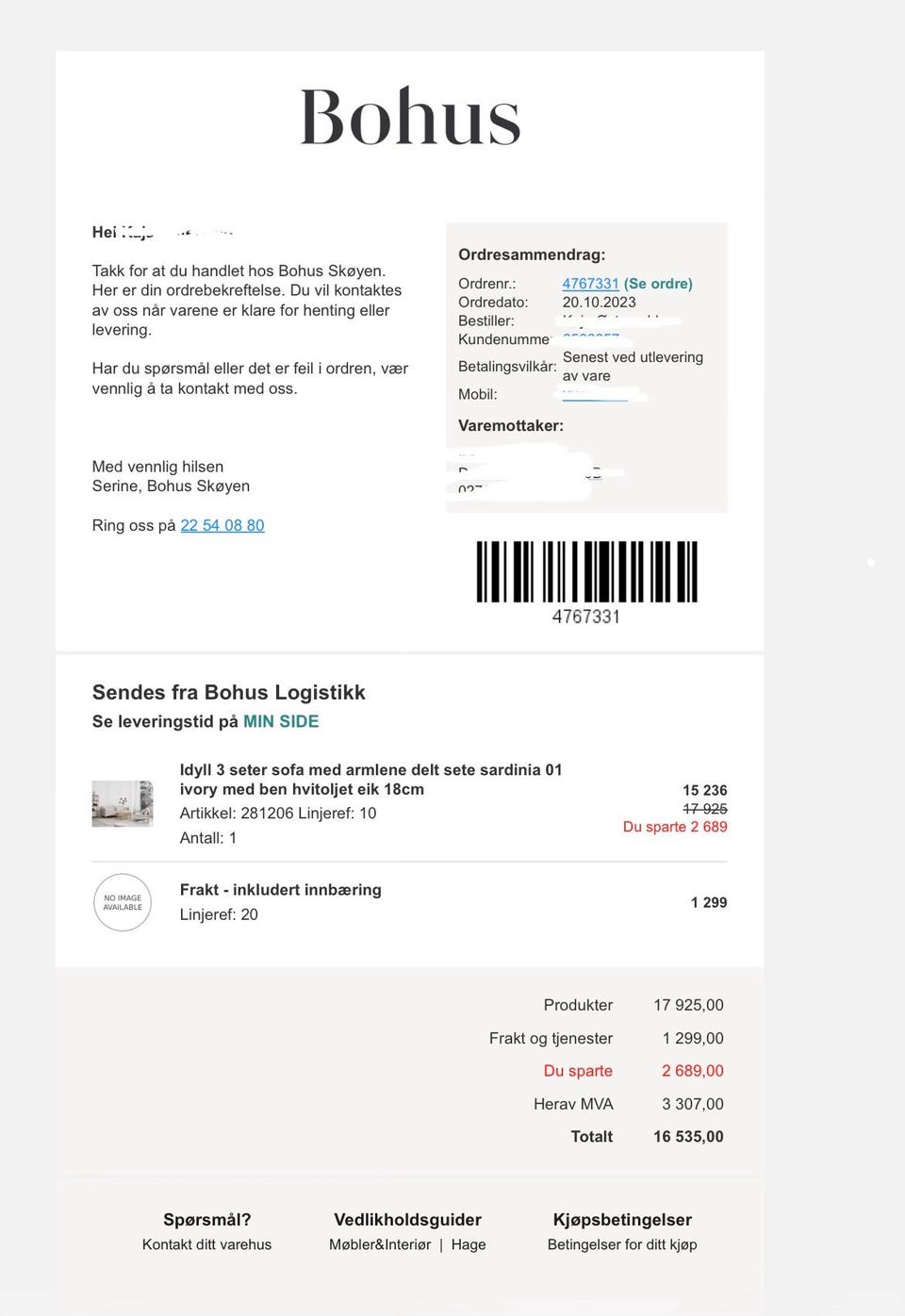Open order number 4767331 link
The image size is (905, 1316).
tap(590, 284)
